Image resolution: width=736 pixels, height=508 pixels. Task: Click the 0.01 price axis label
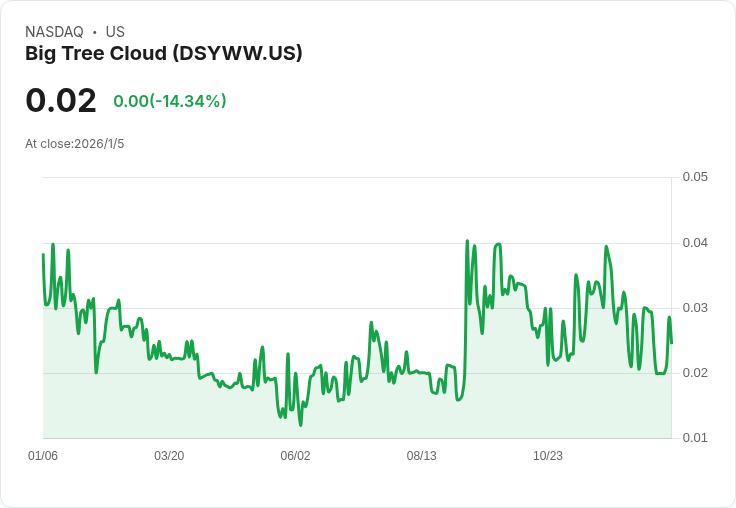[x=695, y=438]
